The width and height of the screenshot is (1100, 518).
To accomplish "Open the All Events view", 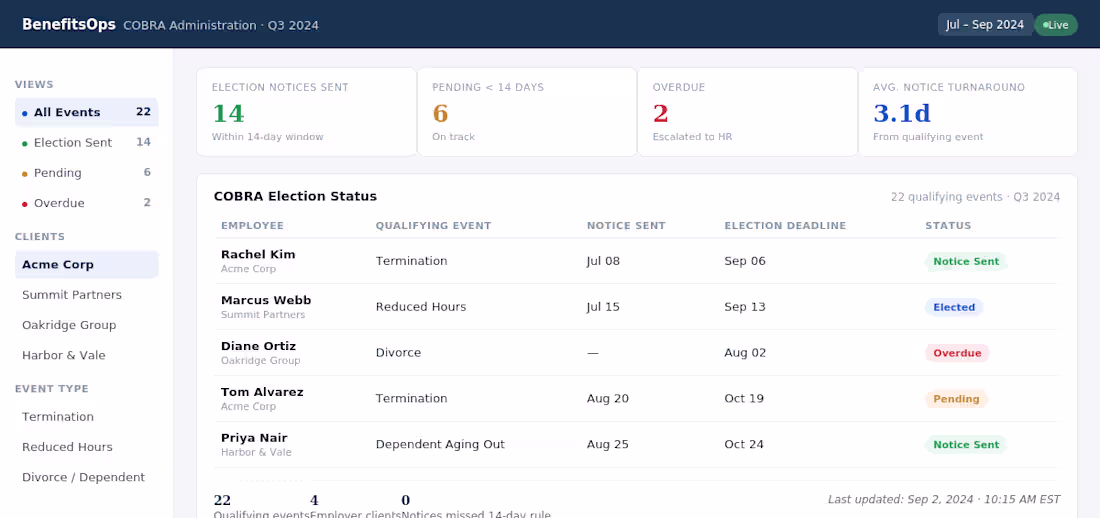I will (x=86, y=112).
